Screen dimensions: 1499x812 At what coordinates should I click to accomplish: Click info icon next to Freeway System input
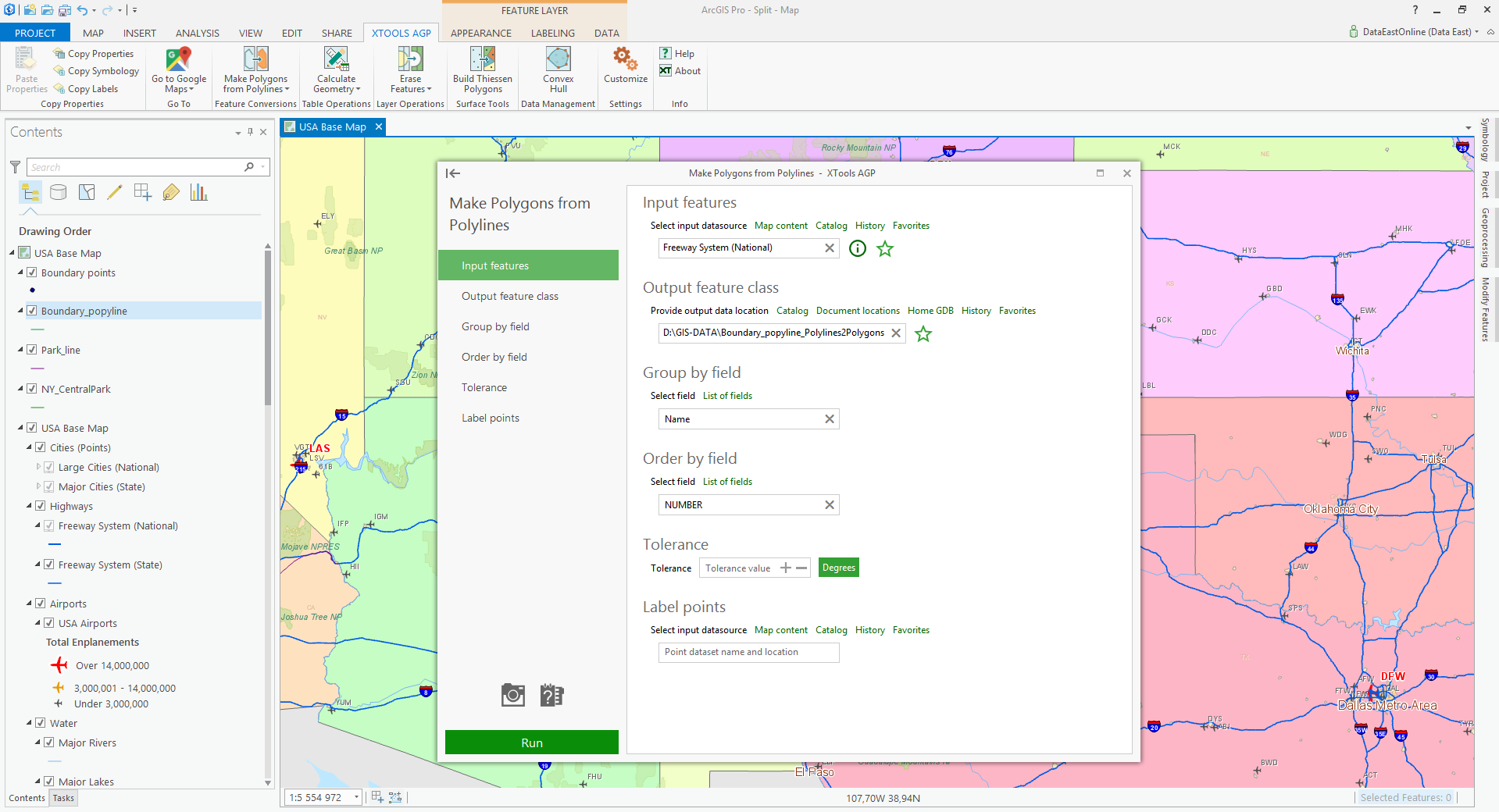click(858, 248)
